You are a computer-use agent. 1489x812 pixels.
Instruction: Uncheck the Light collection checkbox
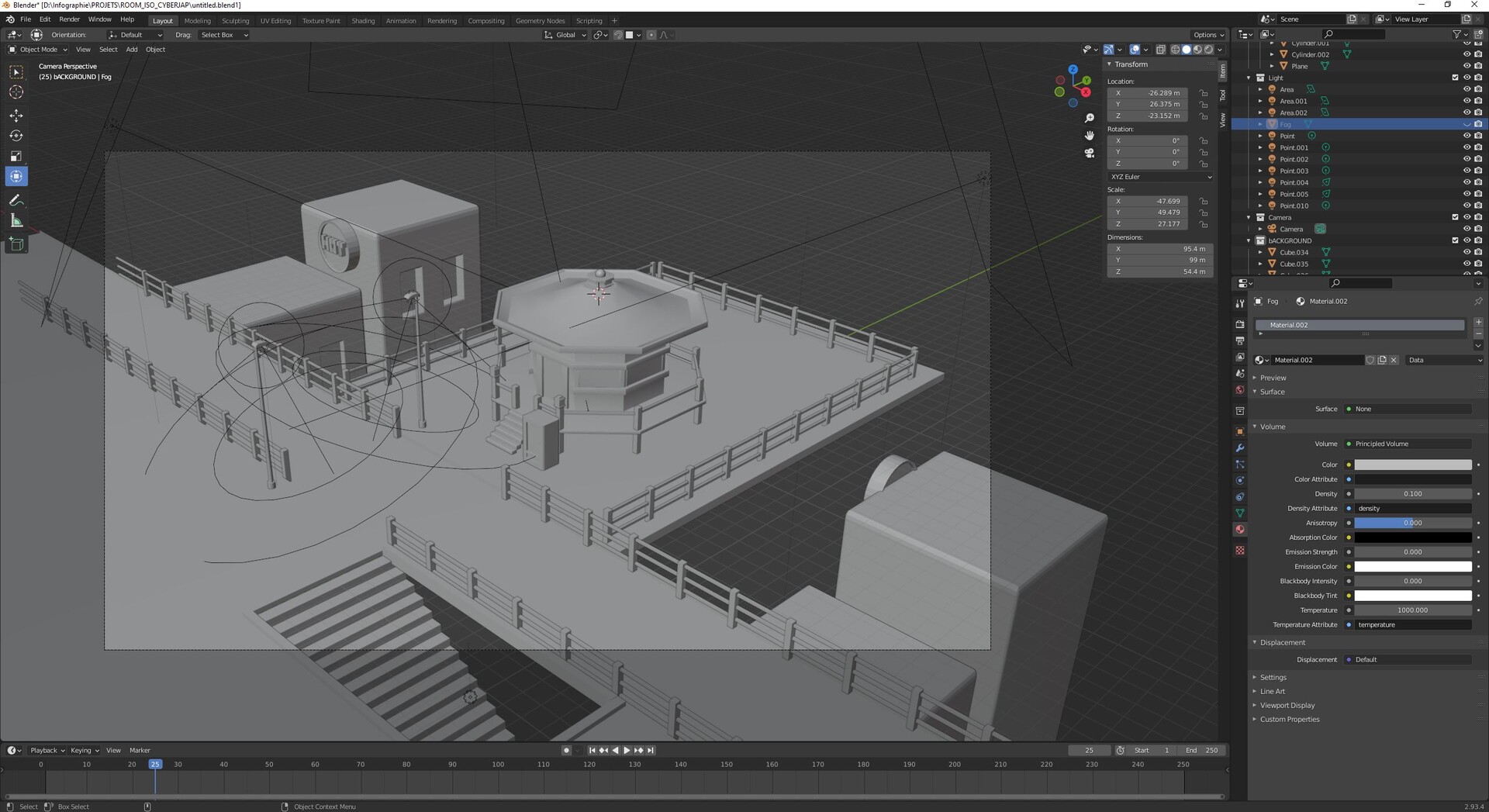[x=1455, y=78]
